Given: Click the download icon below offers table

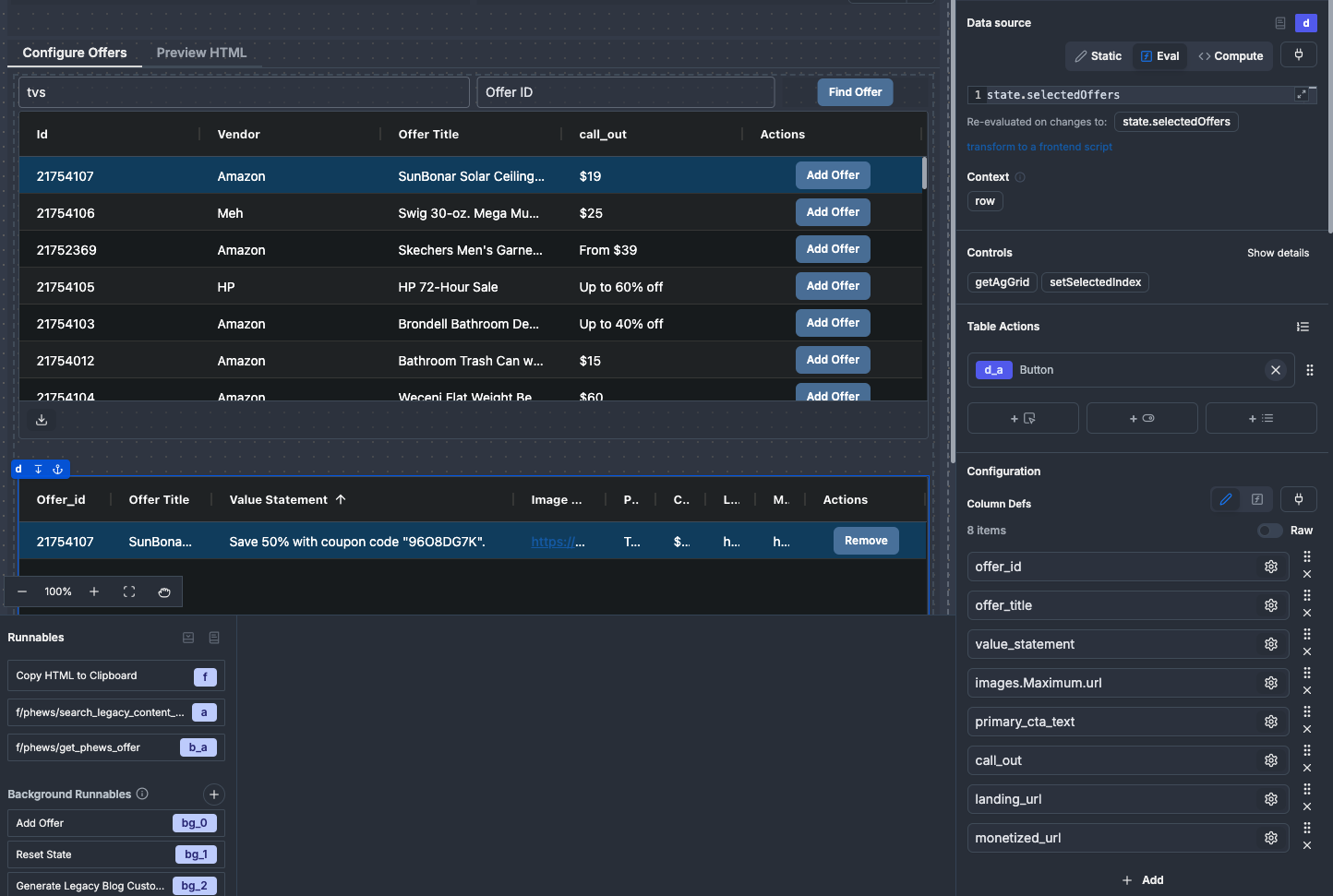Looking at the screenshot, I should point(42,420).
